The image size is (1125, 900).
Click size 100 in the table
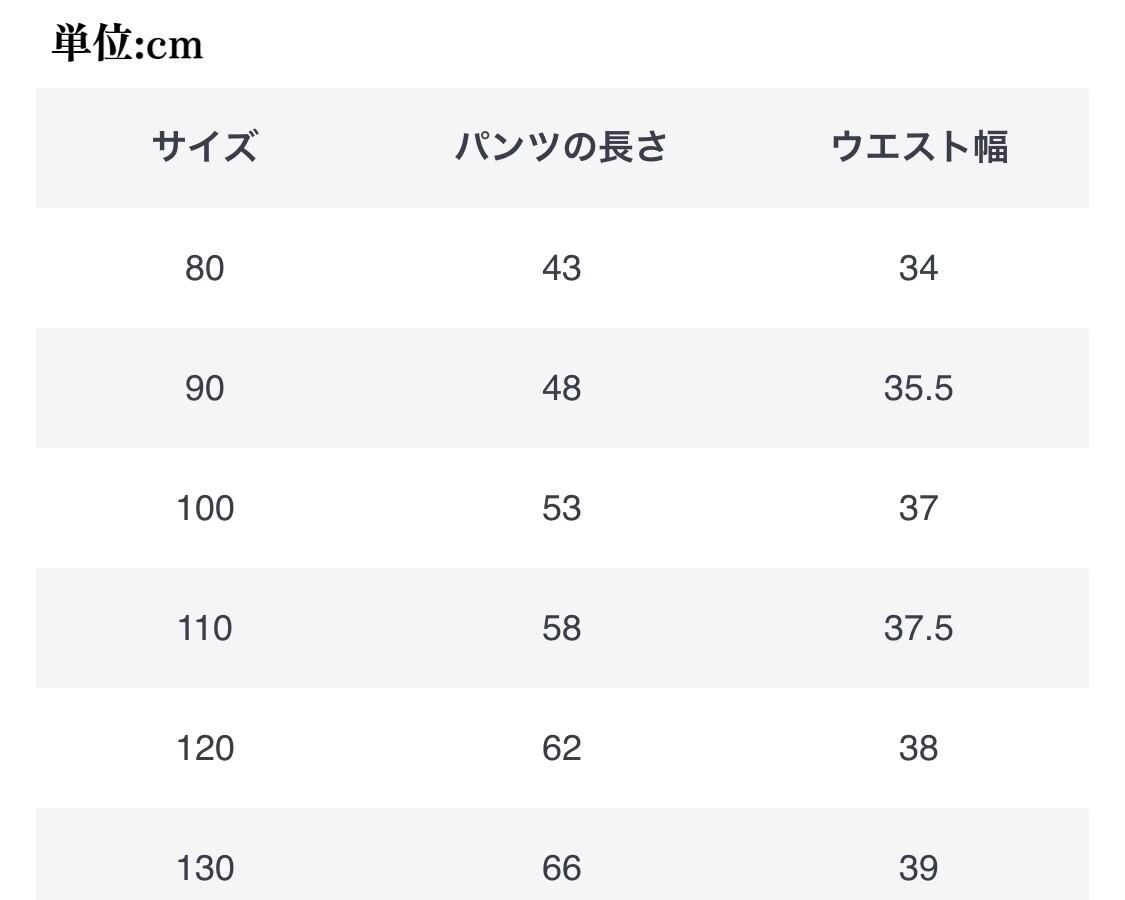tap(205, 508)
